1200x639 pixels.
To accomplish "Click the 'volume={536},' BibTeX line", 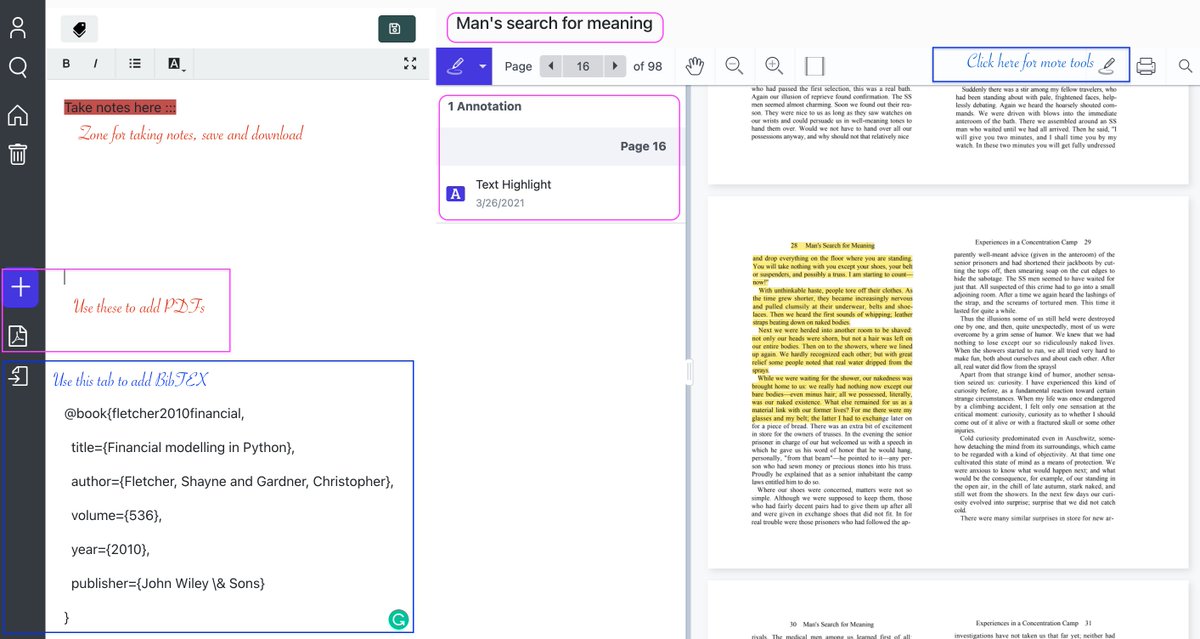I will tap(116, 515).
